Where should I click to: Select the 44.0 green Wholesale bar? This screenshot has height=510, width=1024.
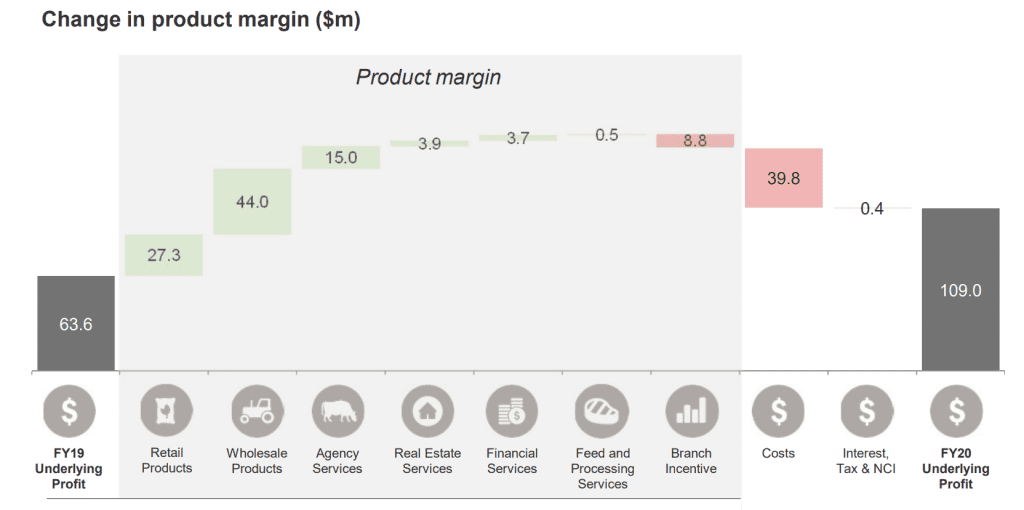tap(252, 202)
